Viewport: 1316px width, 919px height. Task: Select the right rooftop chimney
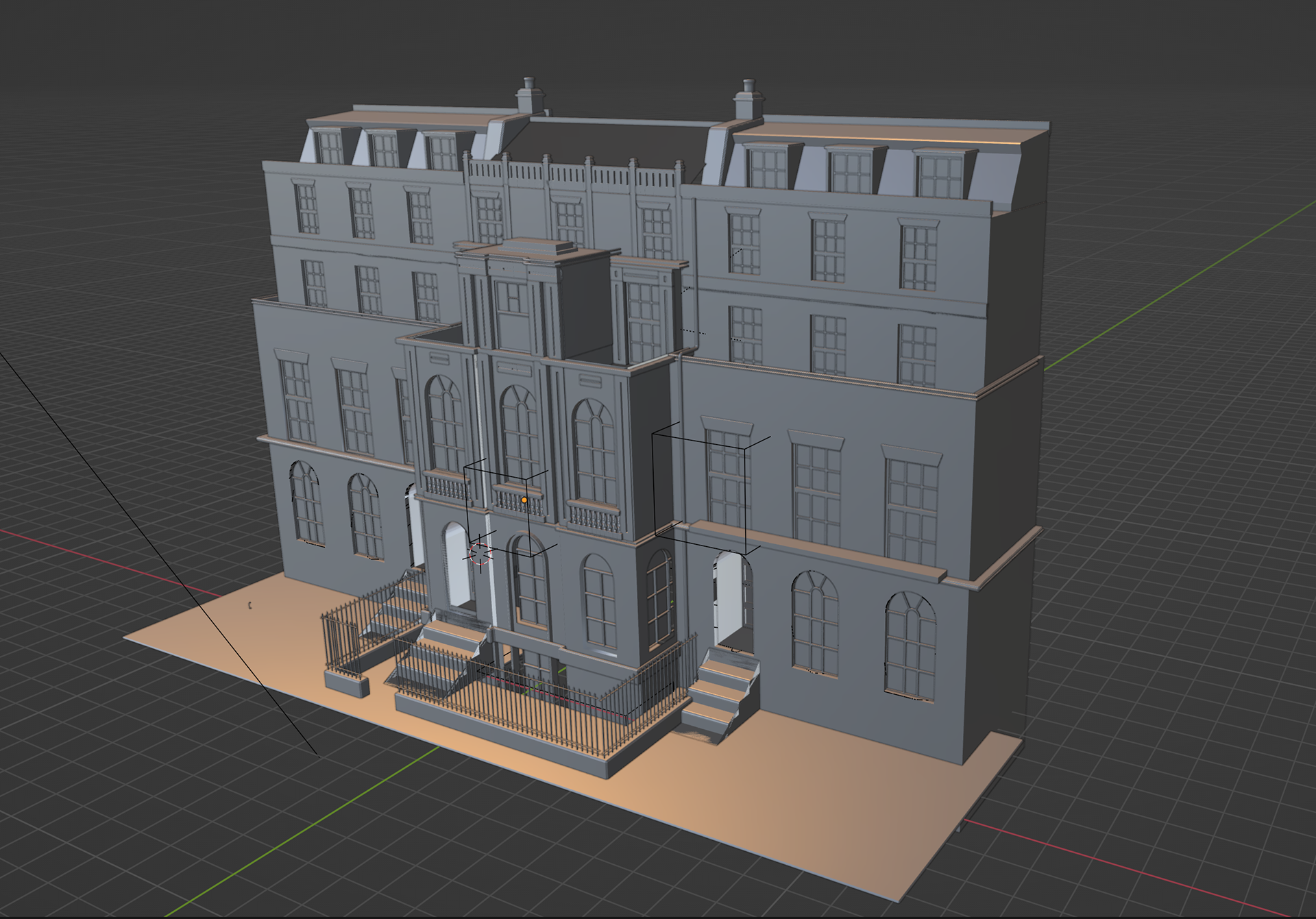coord(748,99)
